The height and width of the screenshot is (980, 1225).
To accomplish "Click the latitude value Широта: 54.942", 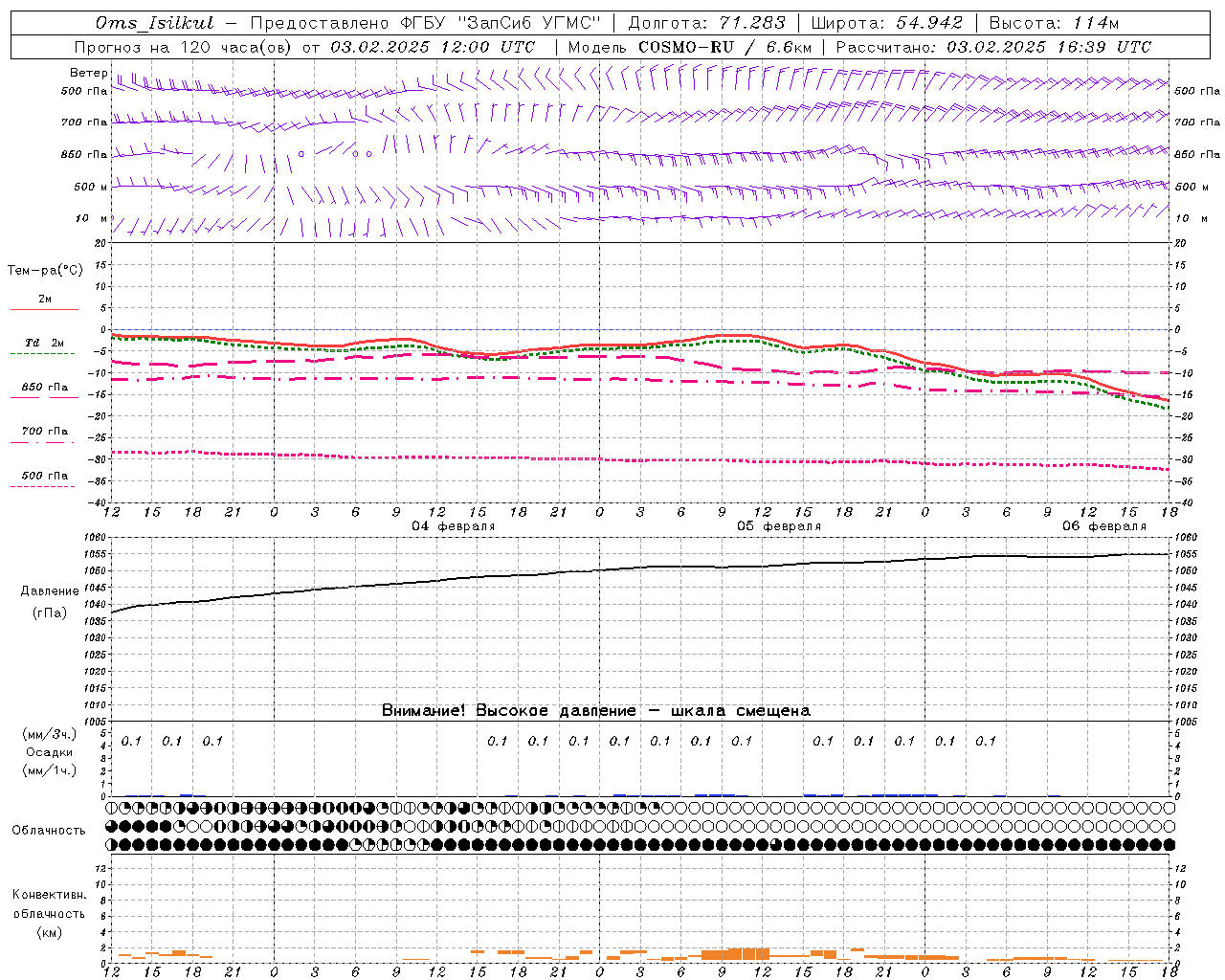I will tap(886, 23).
